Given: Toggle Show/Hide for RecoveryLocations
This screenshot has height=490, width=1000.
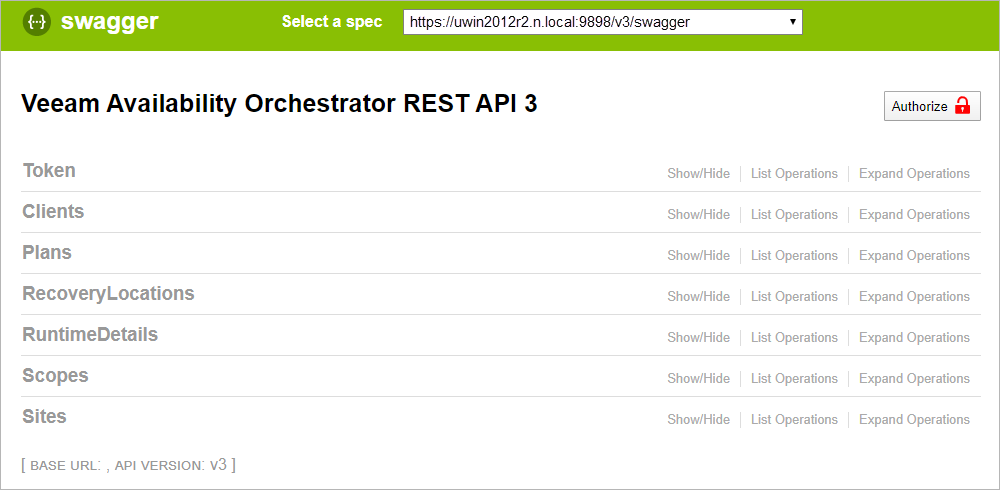Looking at the screenshot, I should [698, 297].
